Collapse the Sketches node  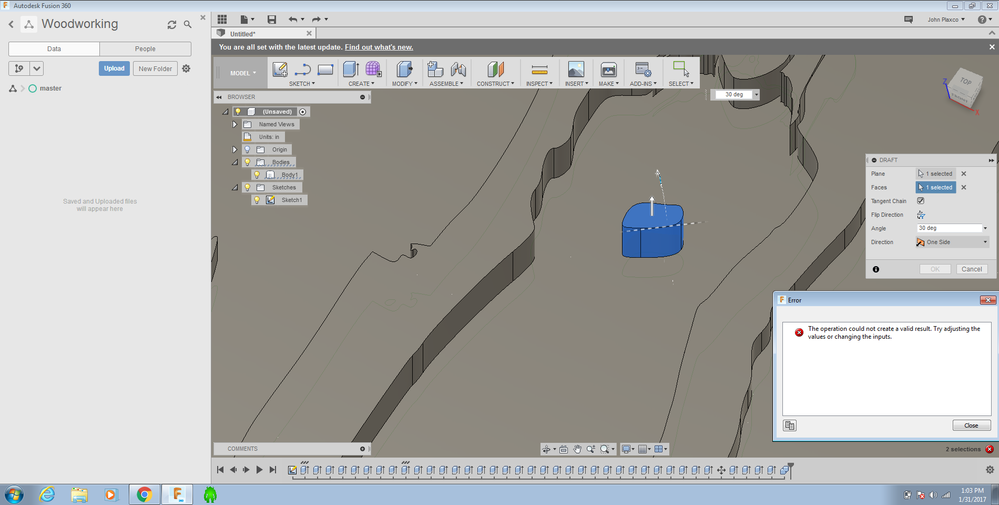pyautogui.click(x=234, y=187)
